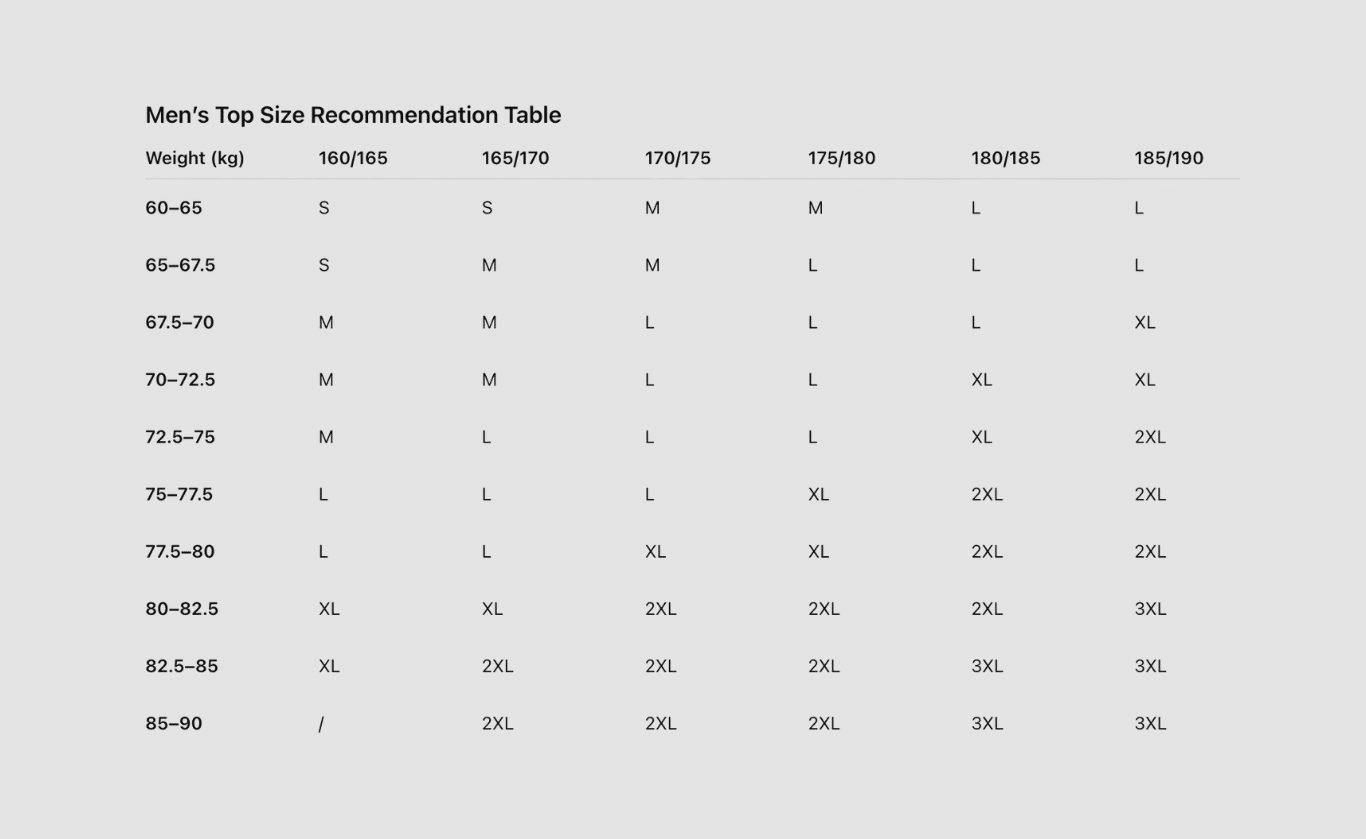The height and width of the screenshot is (839, 1366).
Task: Select the 165/170 height column header
Action: click(x=515, y=158)
